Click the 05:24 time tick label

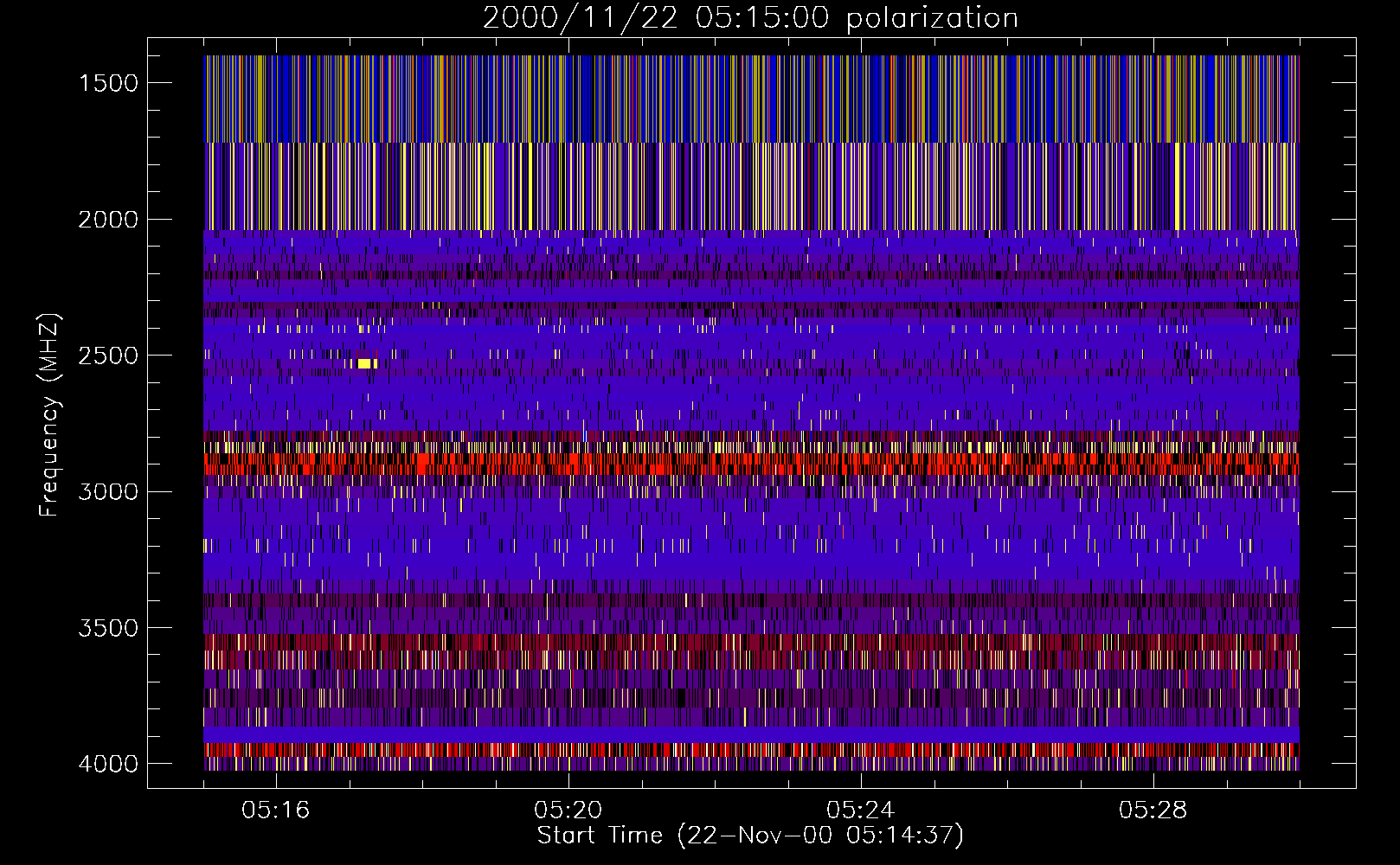[x=861, y=811]
